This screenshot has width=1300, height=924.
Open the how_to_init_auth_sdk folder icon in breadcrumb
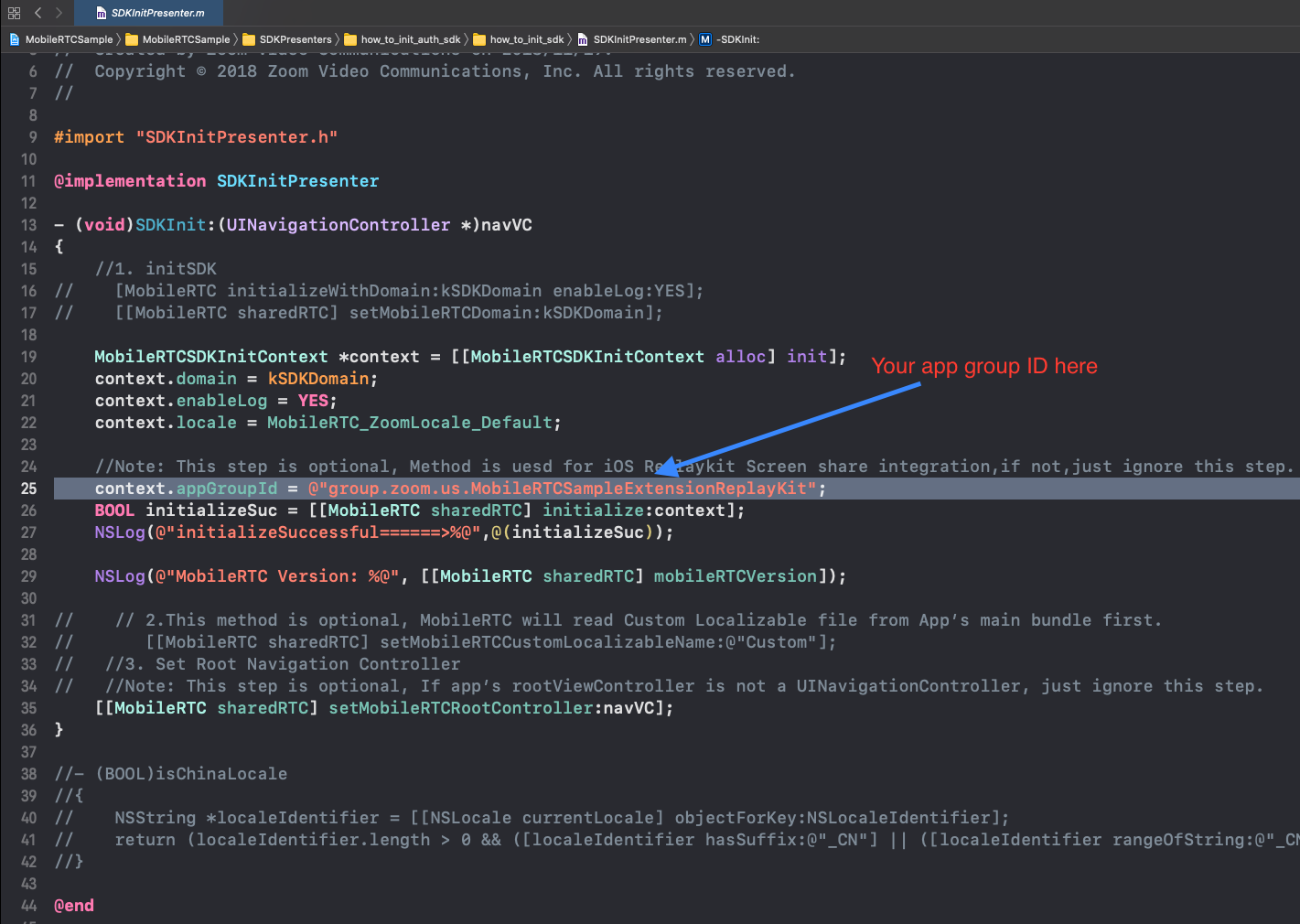pyautogui.click(x=350, y=39)
